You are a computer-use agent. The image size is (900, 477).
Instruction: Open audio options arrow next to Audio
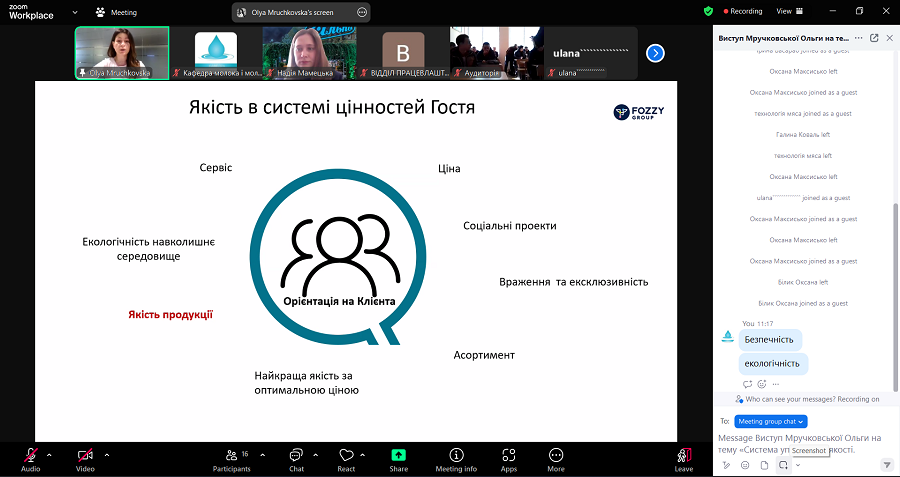click(49, 455)
